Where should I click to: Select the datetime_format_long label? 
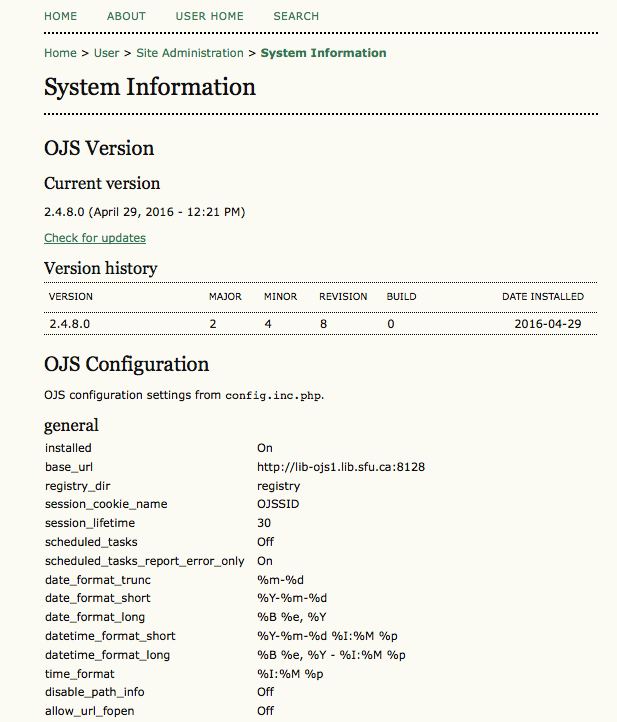tap(107, 655)
